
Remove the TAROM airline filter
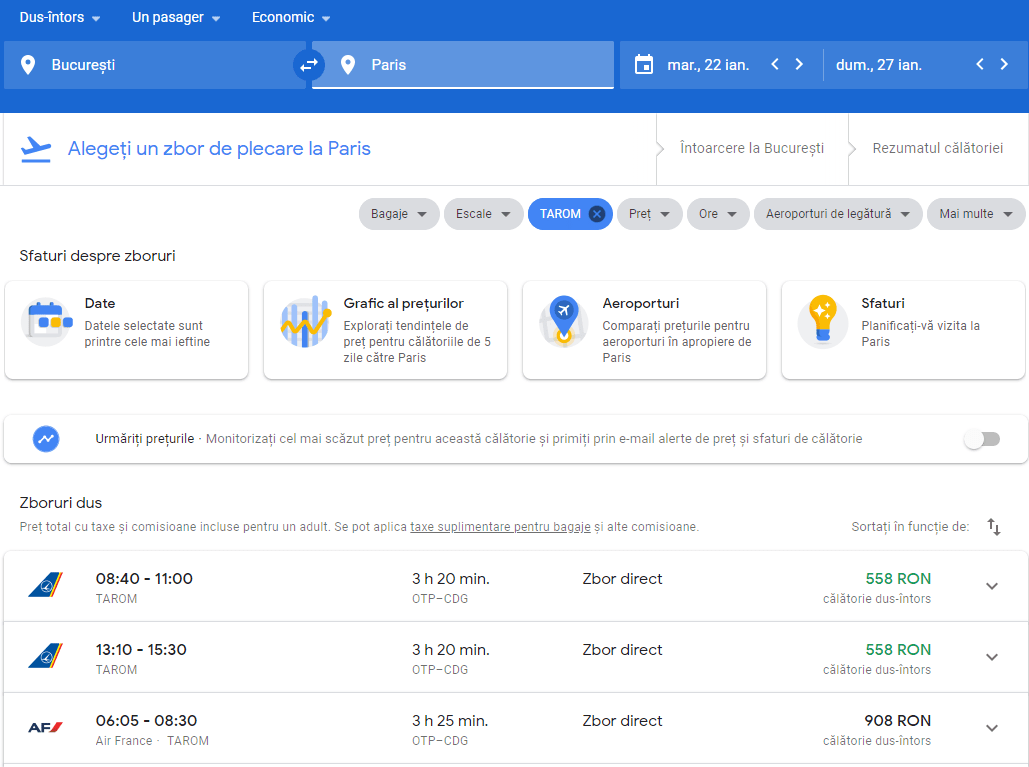coord(597,214)
